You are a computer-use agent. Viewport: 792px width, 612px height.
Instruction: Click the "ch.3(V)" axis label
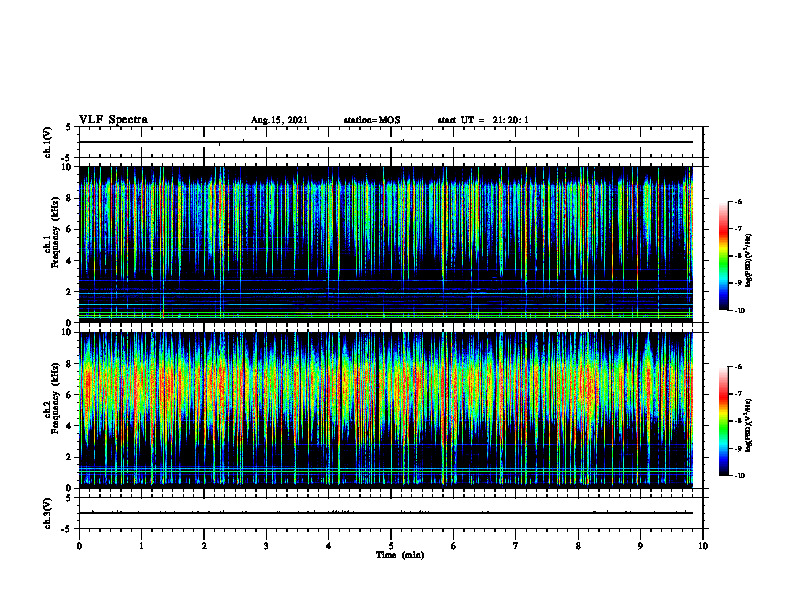tap(48, 513)
